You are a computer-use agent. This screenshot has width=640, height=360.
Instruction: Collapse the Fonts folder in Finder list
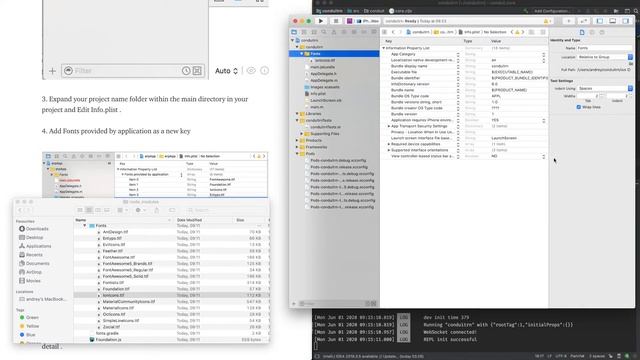pyautogui.click(x=85, y=225)
